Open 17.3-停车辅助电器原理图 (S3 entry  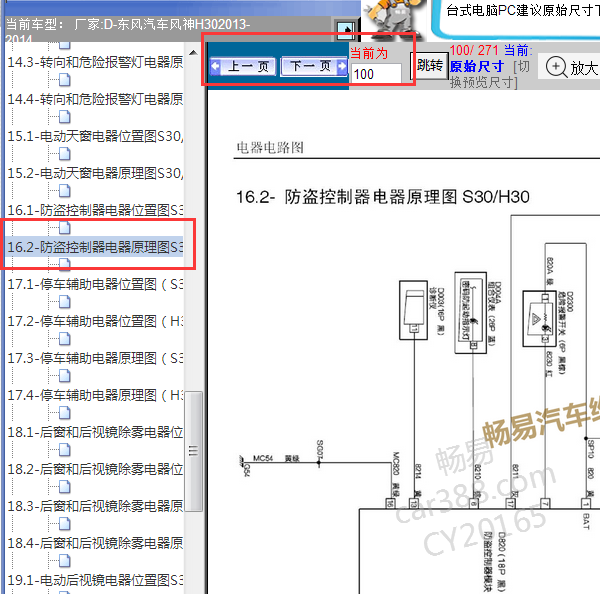[x=95, y=358]
